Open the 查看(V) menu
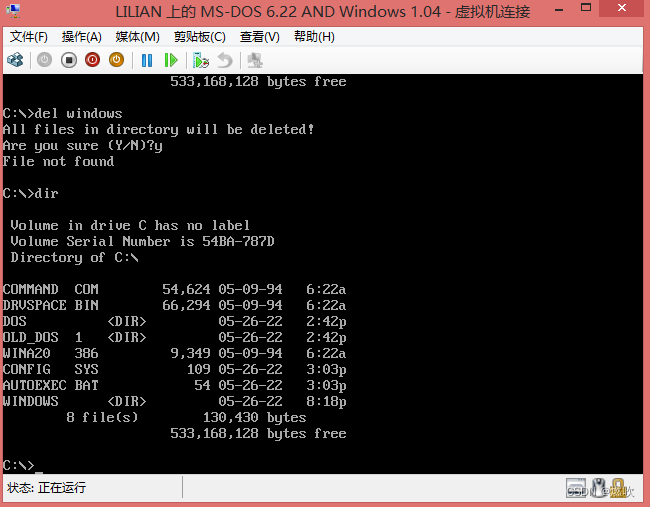 coord(260,37)
